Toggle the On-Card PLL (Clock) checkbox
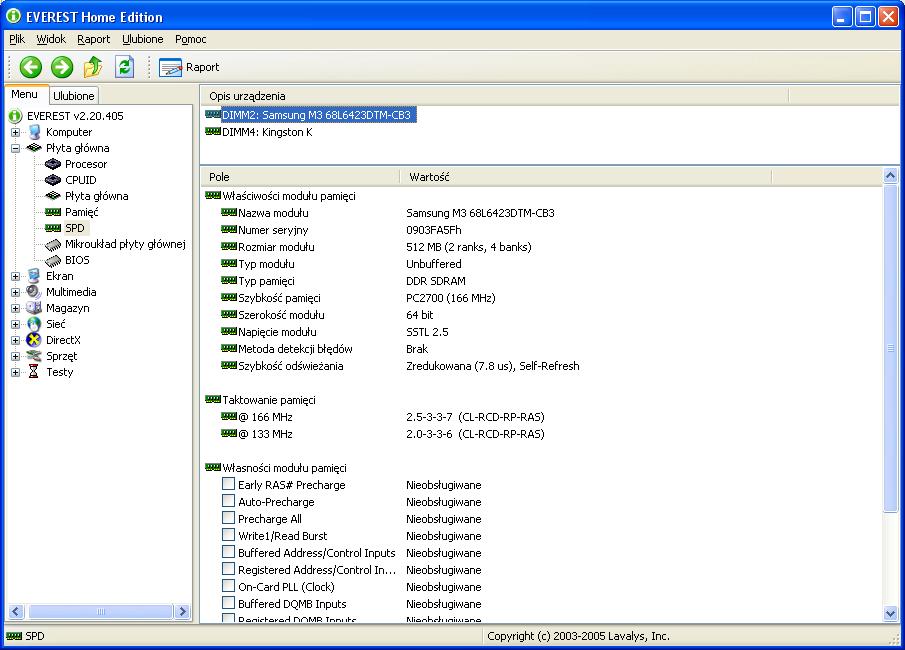 click(229, 587)
